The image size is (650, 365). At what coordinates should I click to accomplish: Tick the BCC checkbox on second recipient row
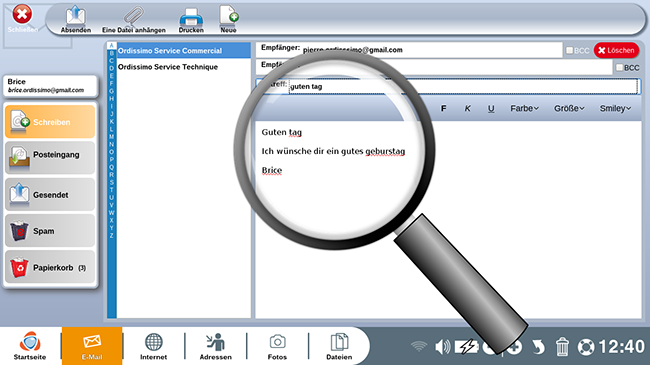pos(619,67)
